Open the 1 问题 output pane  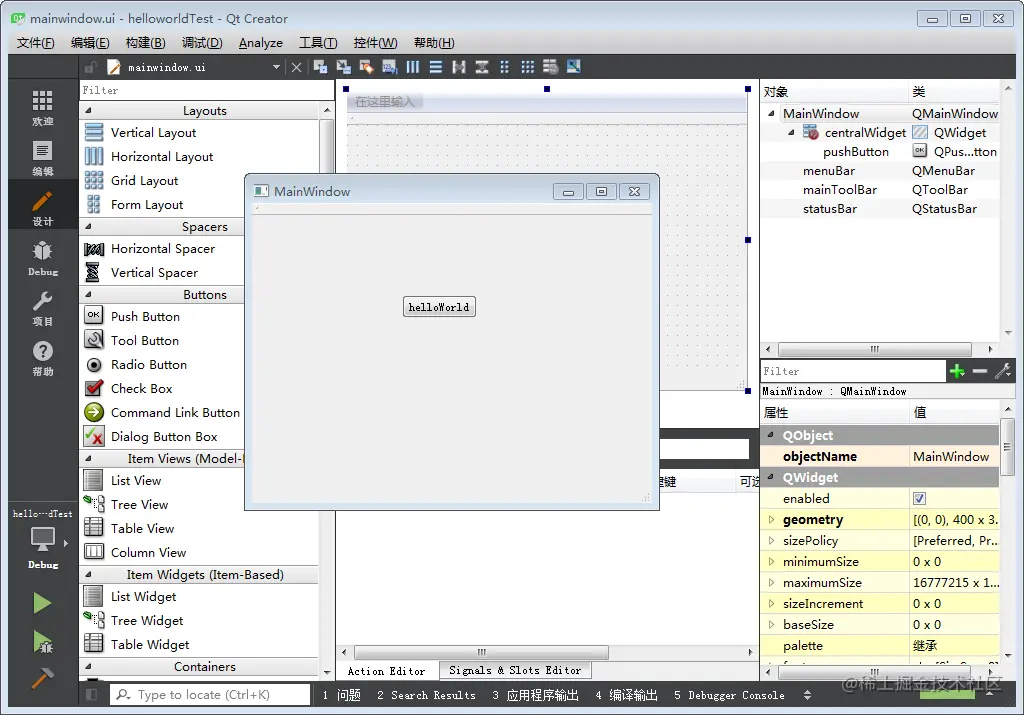pos(341,695)
